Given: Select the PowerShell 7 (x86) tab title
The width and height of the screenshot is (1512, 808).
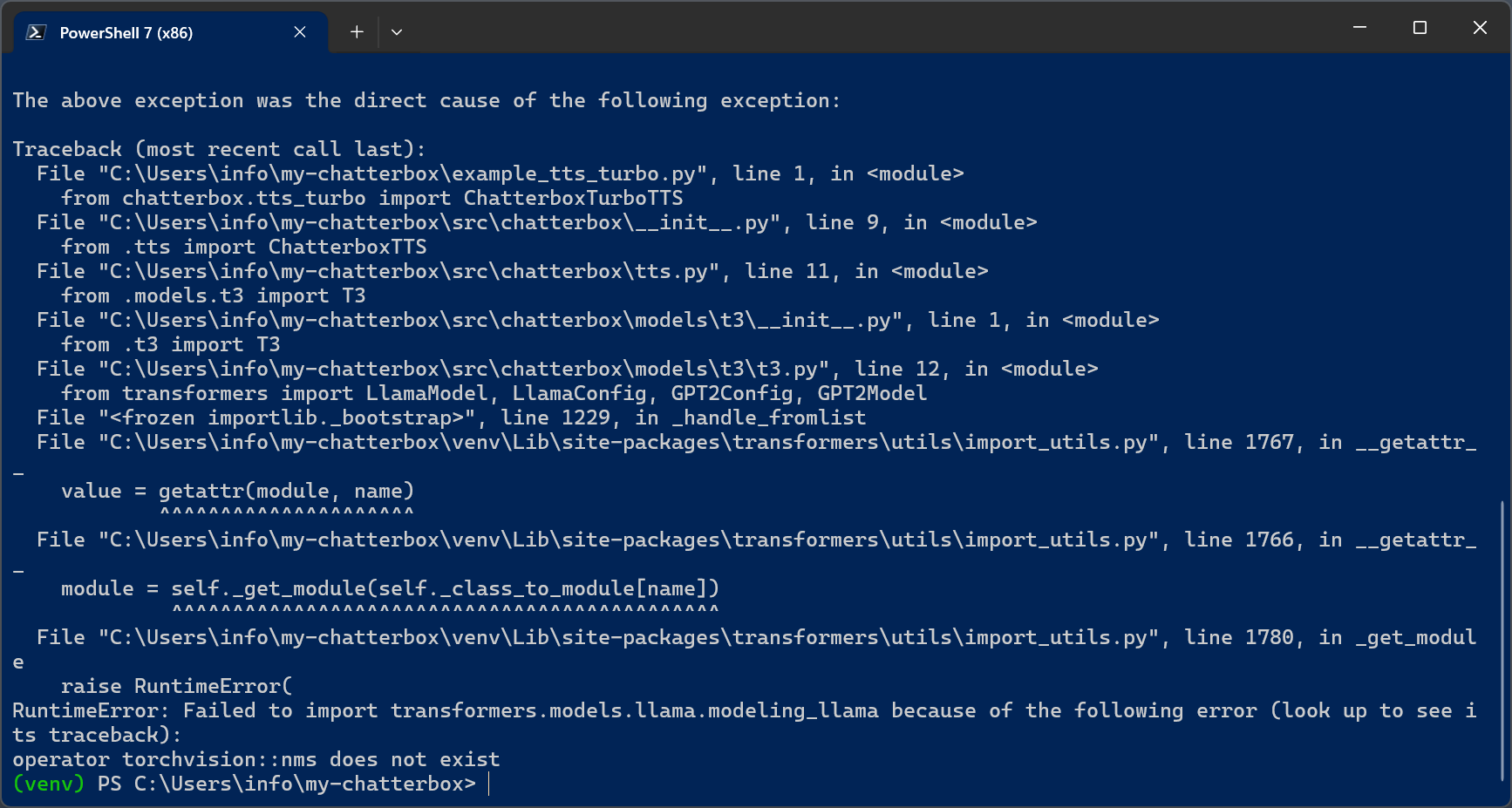Looking at the screenshot, I should (126, 33).
